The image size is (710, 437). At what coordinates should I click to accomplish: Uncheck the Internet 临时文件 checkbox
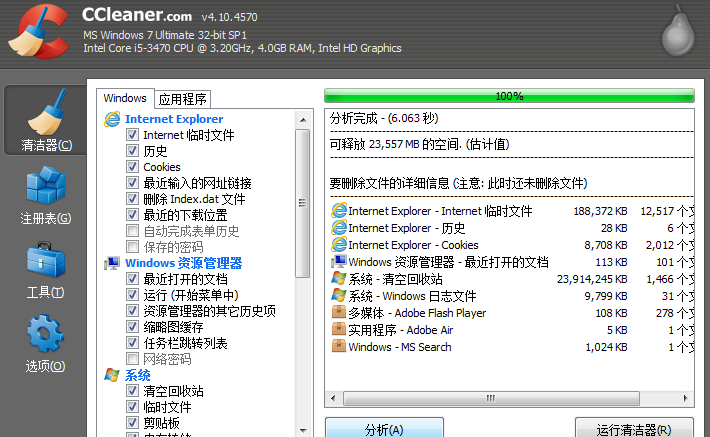[x=132, y=135]
